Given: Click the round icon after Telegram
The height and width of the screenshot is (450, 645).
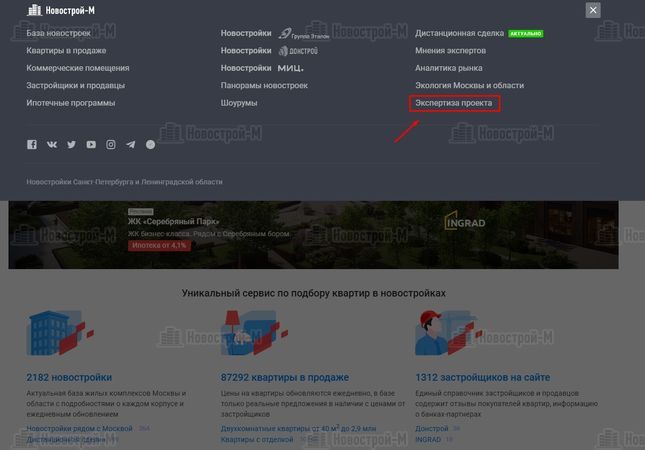Looking at the screenshot, I should coord(151,145).
